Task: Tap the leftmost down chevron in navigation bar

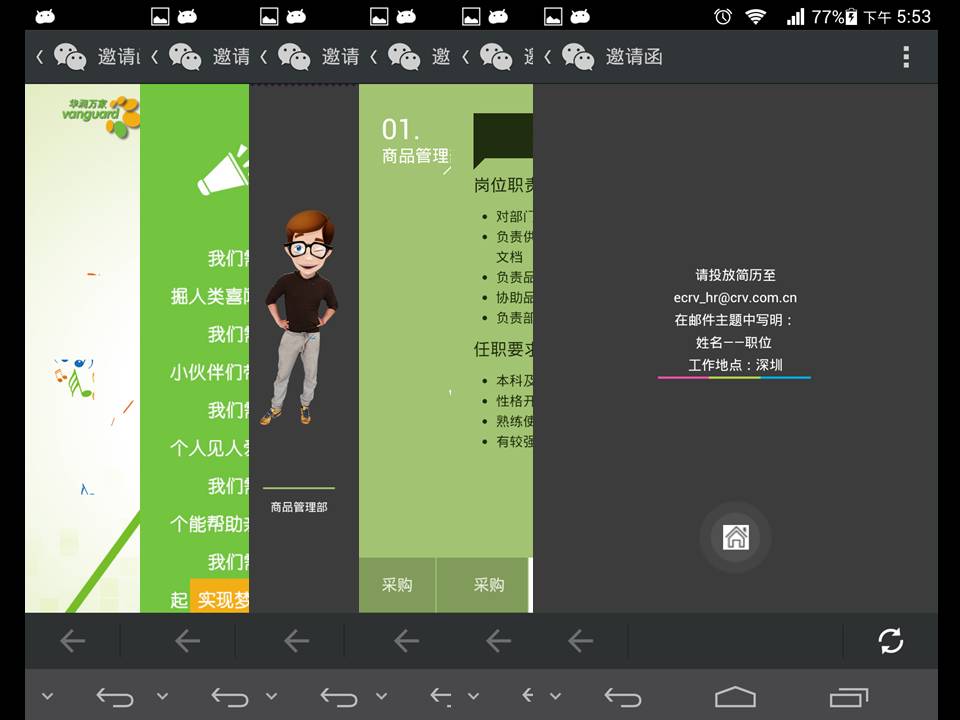Action: [x=47, y=697]
